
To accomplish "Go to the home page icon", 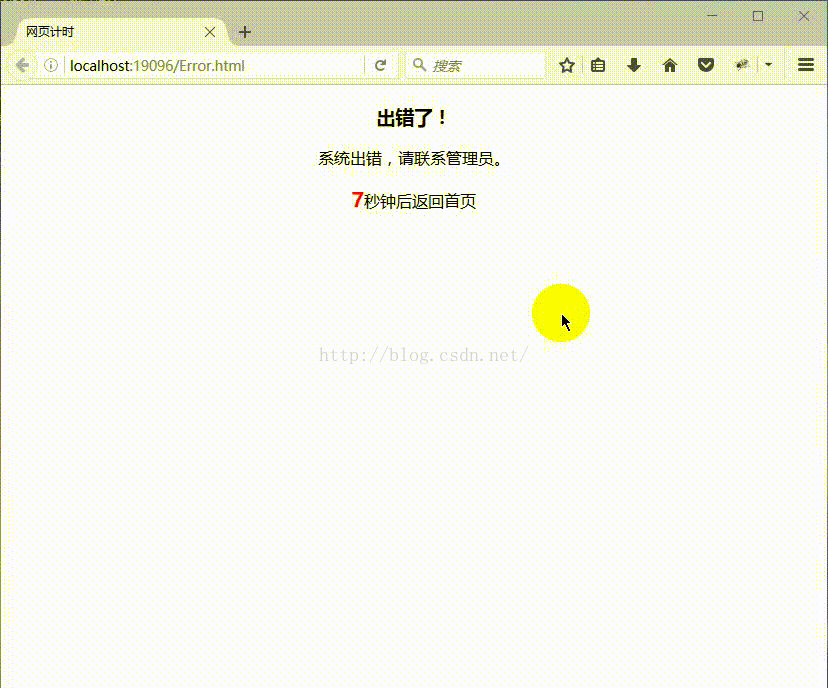I will [x=670, y=65].
